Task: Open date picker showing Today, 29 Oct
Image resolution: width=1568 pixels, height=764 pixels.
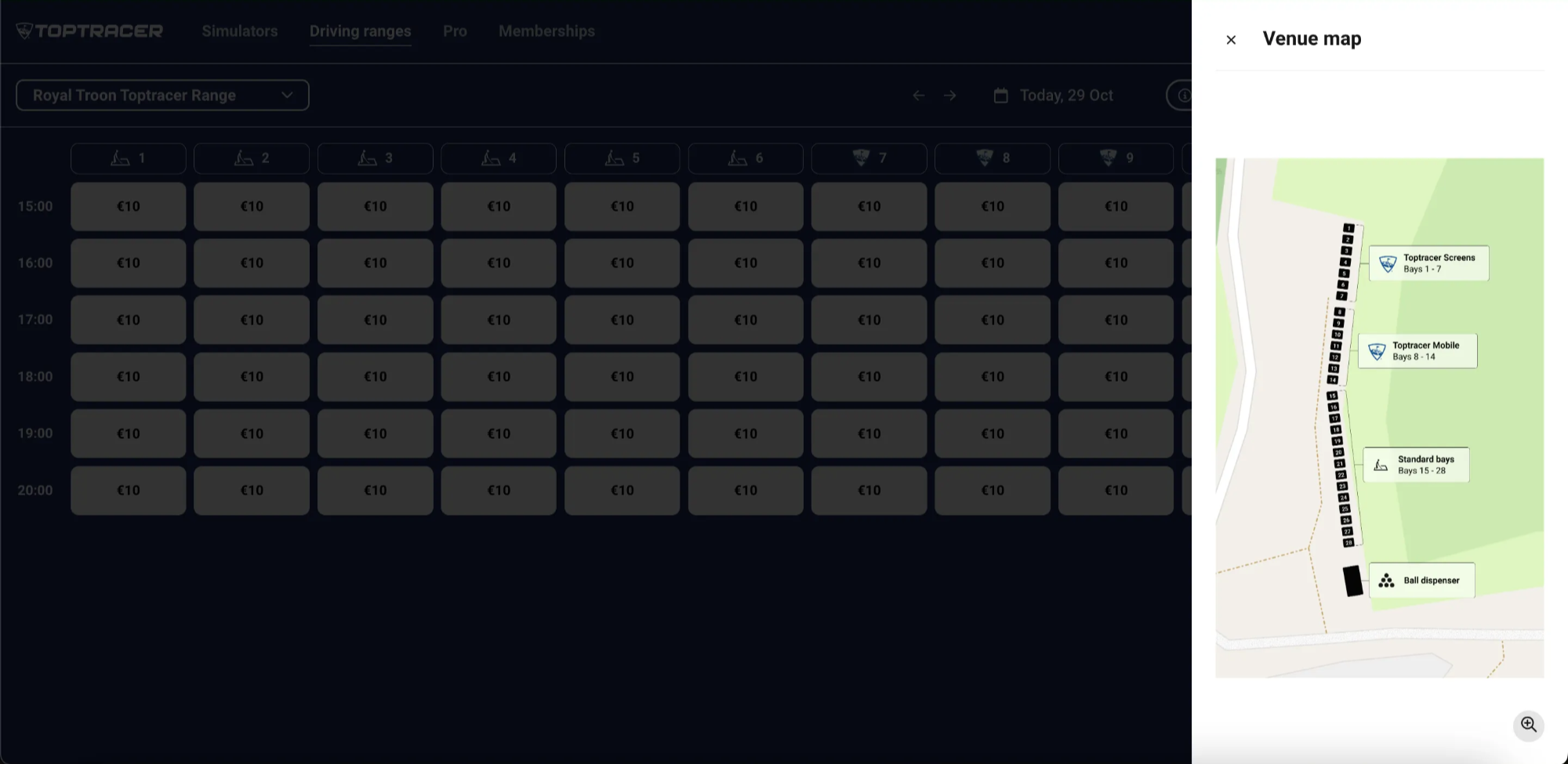Action: click(x=1053, y=96)
